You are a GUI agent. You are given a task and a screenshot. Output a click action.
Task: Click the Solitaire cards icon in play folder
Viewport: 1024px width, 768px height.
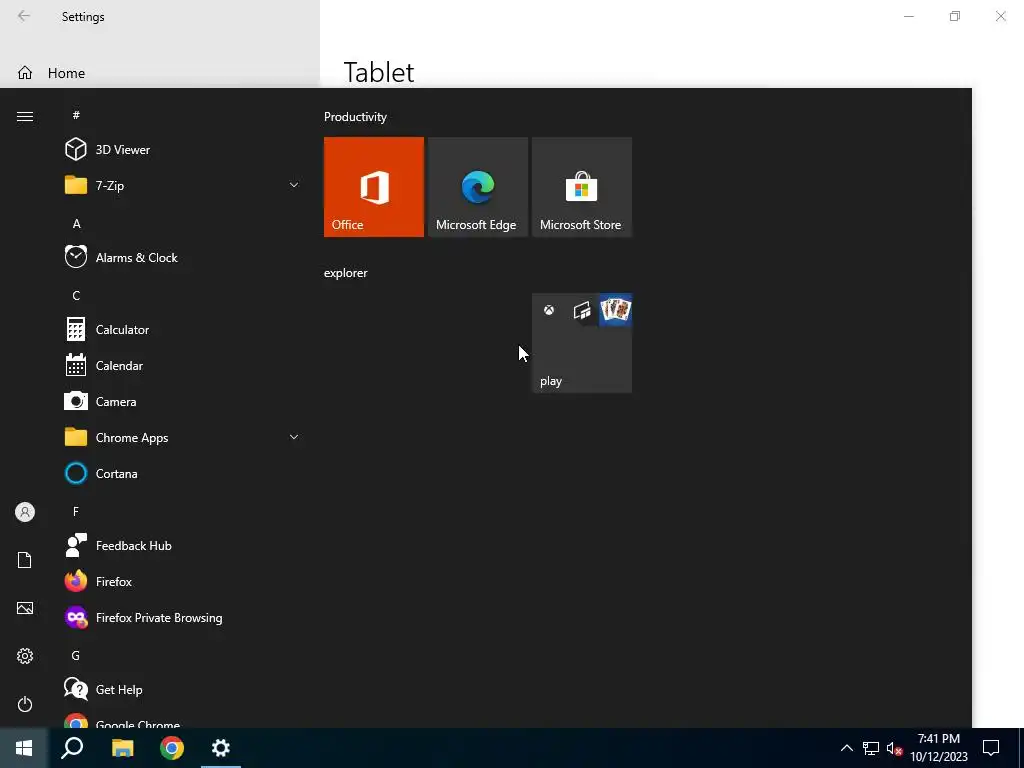pos(615,310)
